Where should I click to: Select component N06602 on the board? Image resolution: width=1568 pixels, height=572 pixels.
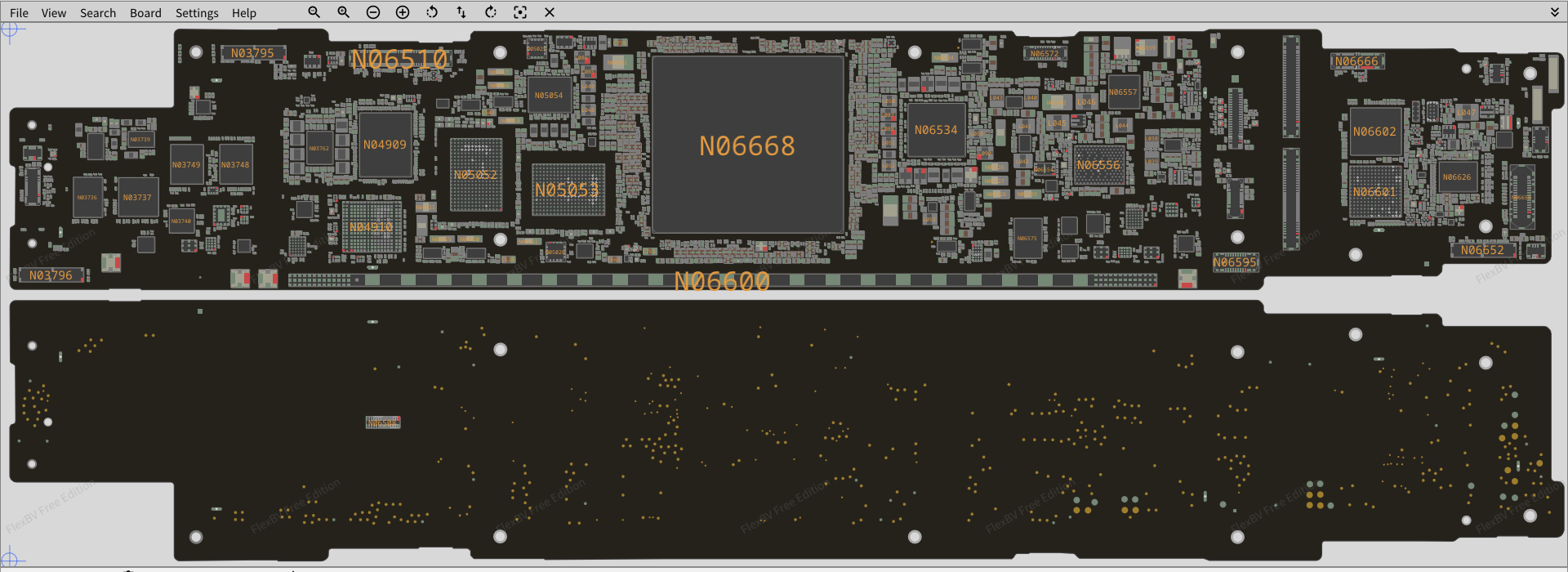[1374, 132]
